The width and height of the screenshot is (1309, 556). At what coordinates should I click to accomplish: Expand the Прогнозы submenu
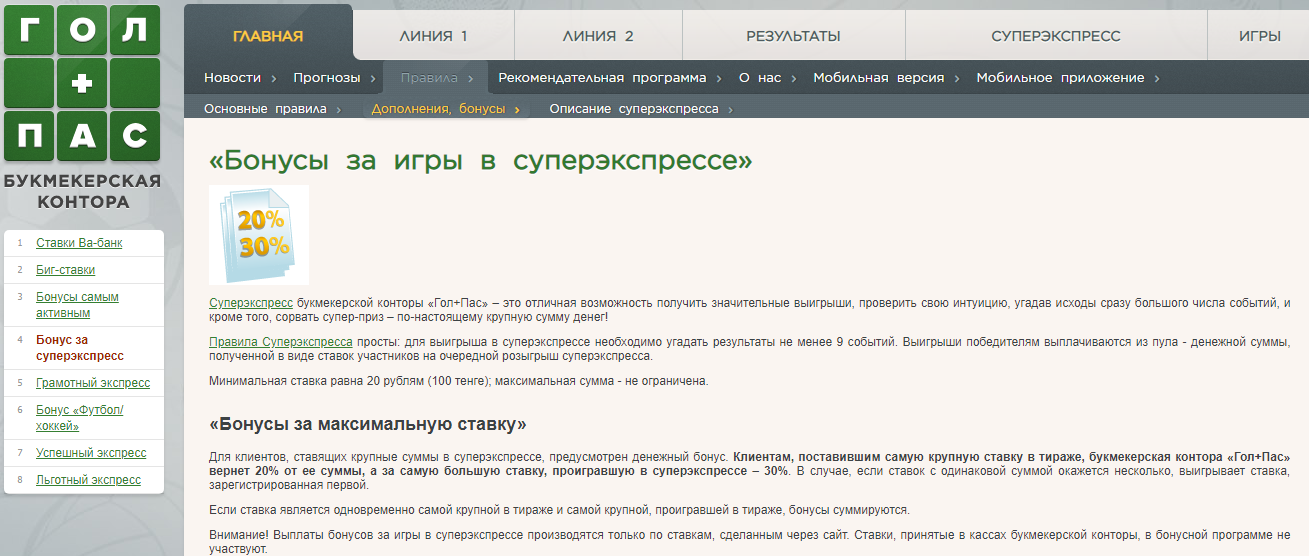tap(326, 78)
